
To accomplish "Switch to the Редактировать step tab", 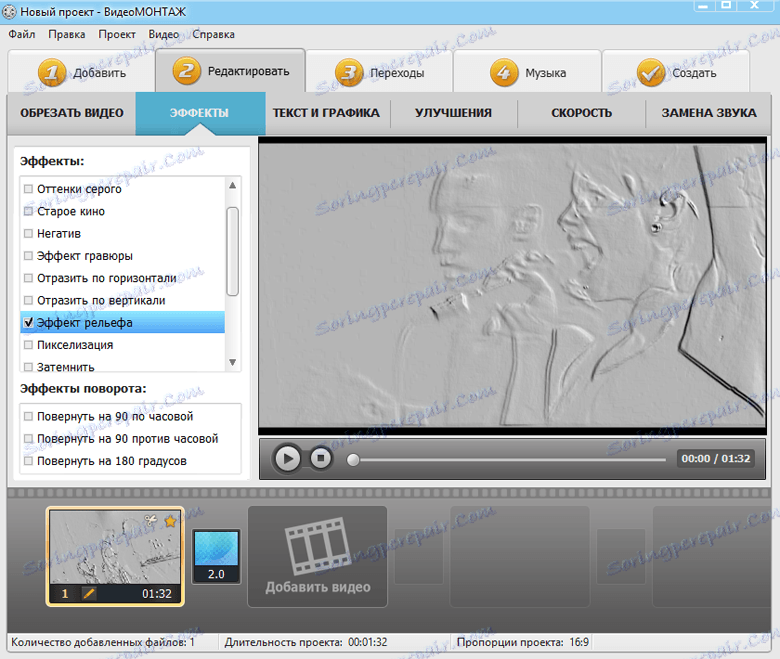I will pos(230,71).
